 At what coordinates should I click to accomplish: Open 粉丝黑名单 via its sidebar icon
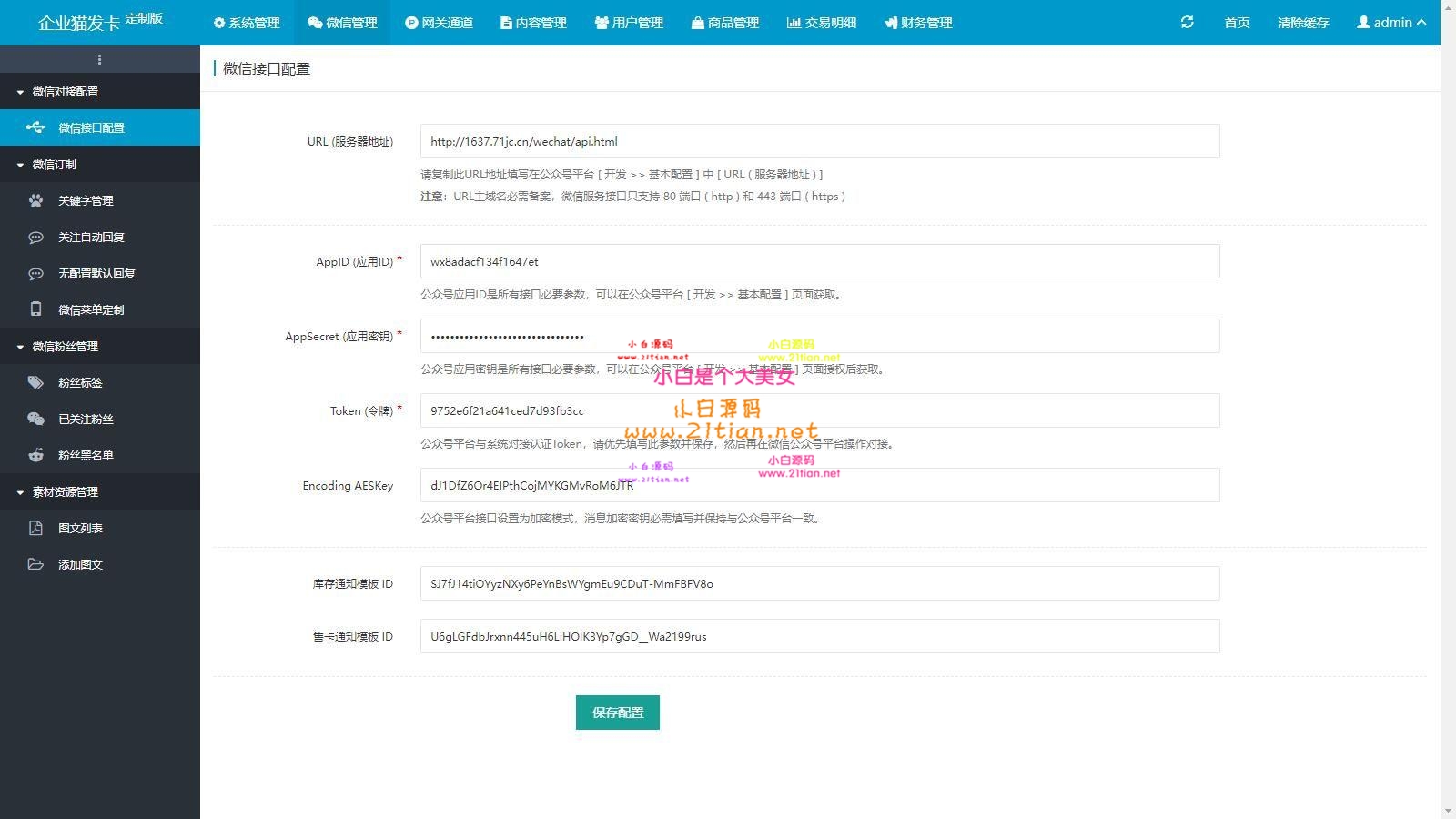point(35,455)
